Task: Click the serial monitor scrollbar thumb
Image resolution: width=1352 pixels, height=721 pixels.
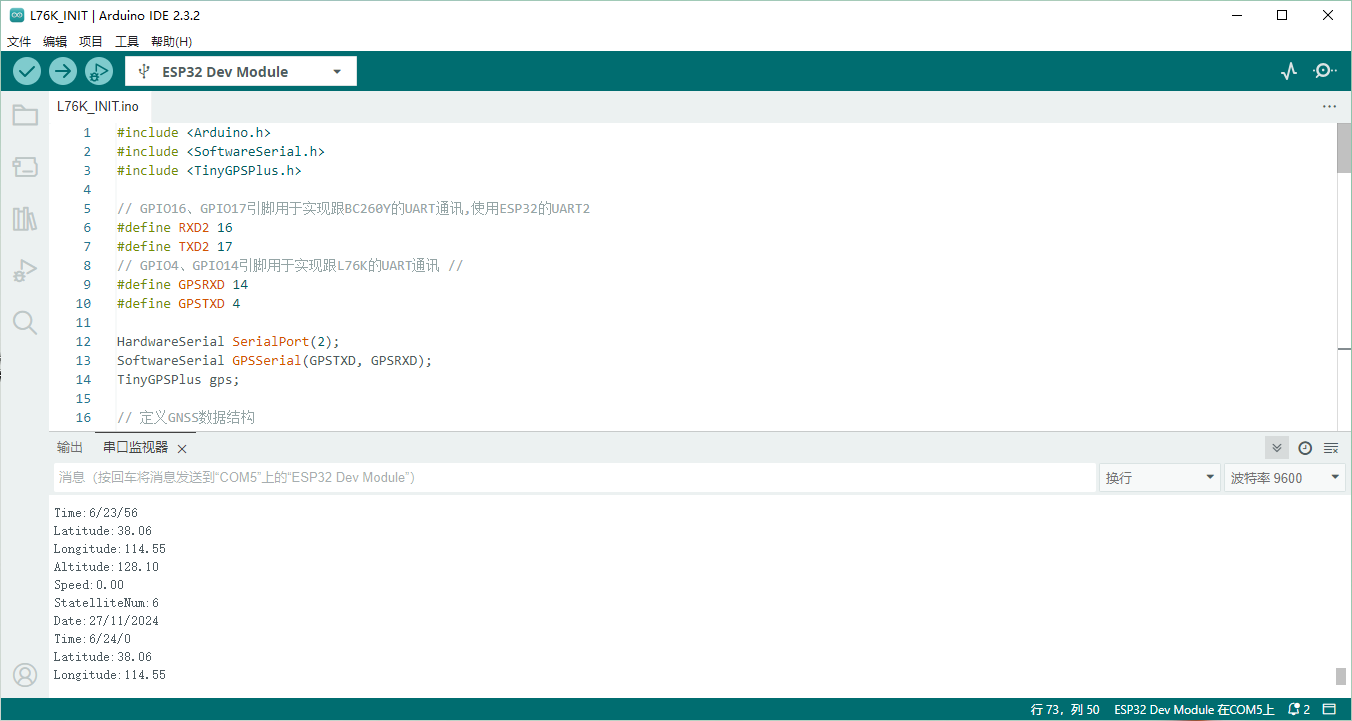Action: [1341, 676]
